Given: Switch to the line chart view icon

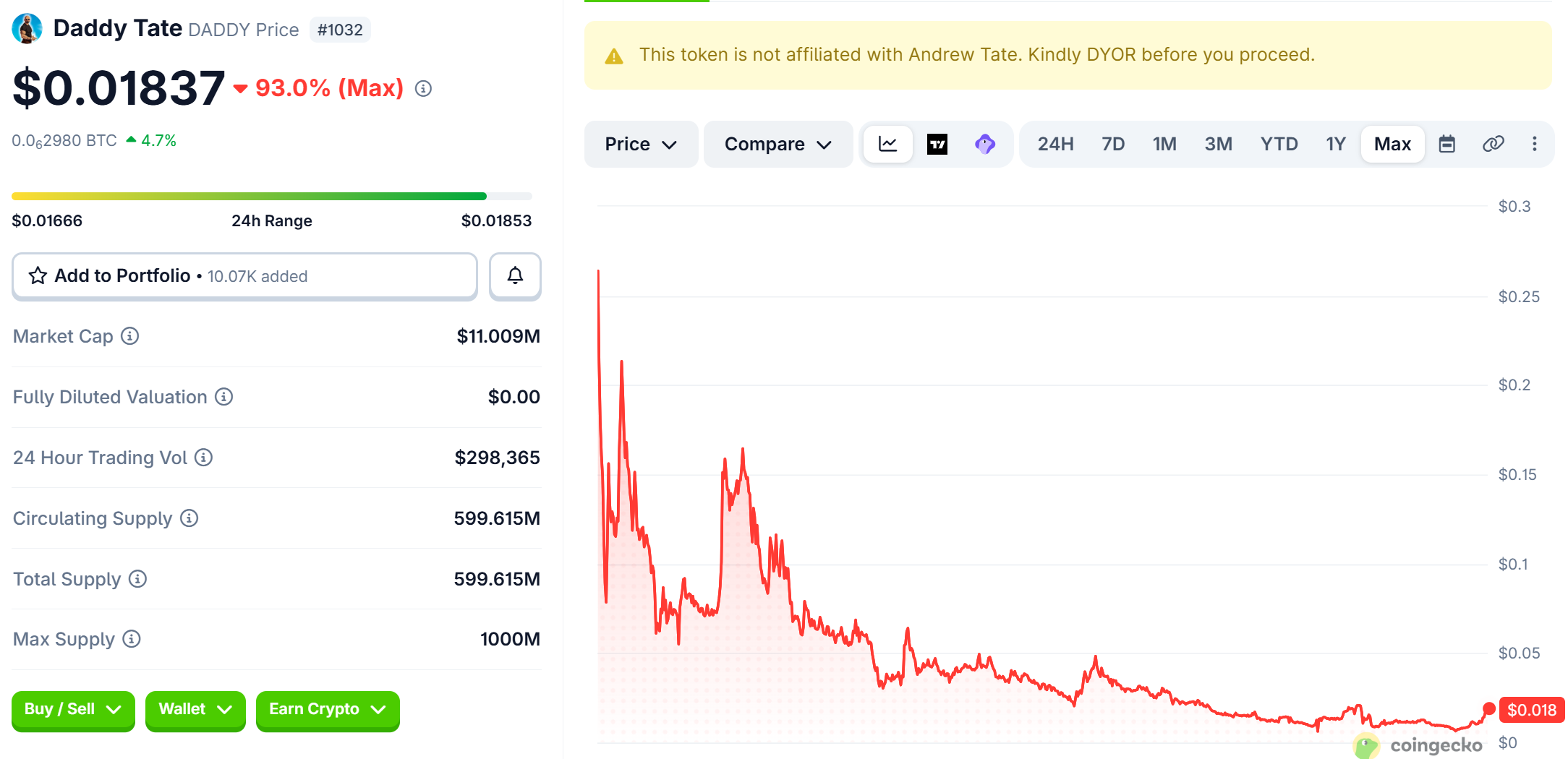Looking at the screenshot, I should (887, 144).
